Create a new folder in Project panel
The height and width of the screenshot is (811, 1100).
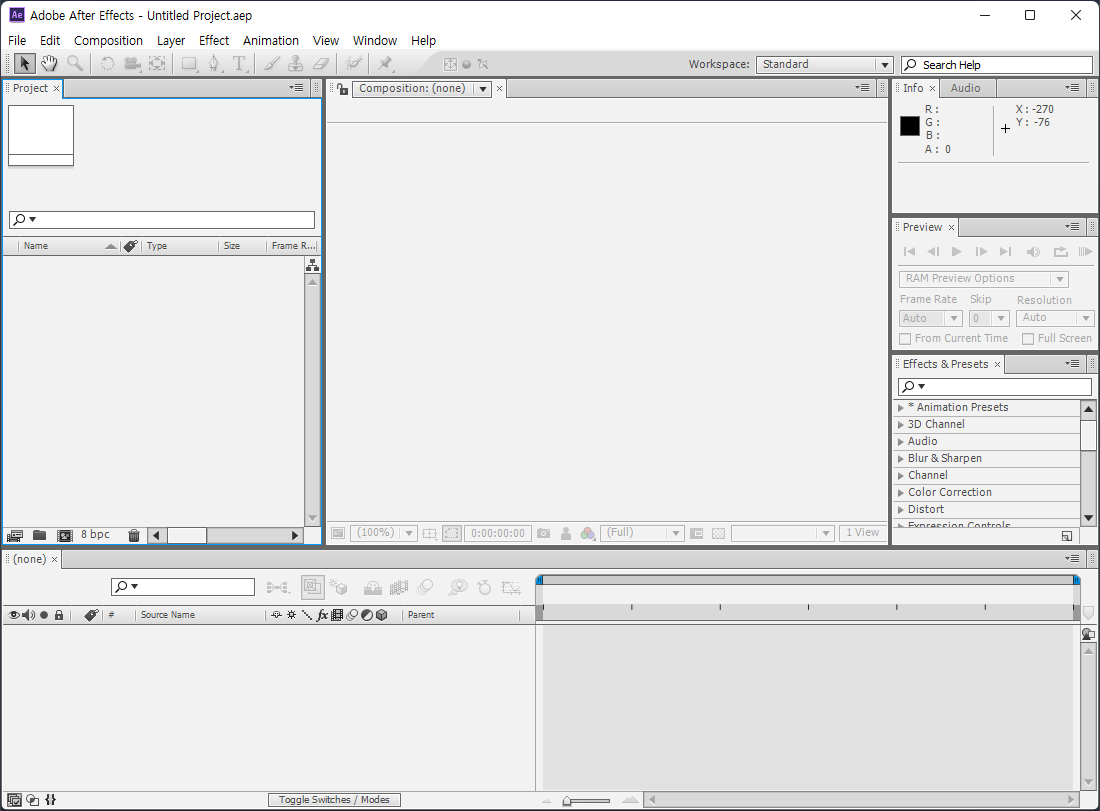coord(39,535)
